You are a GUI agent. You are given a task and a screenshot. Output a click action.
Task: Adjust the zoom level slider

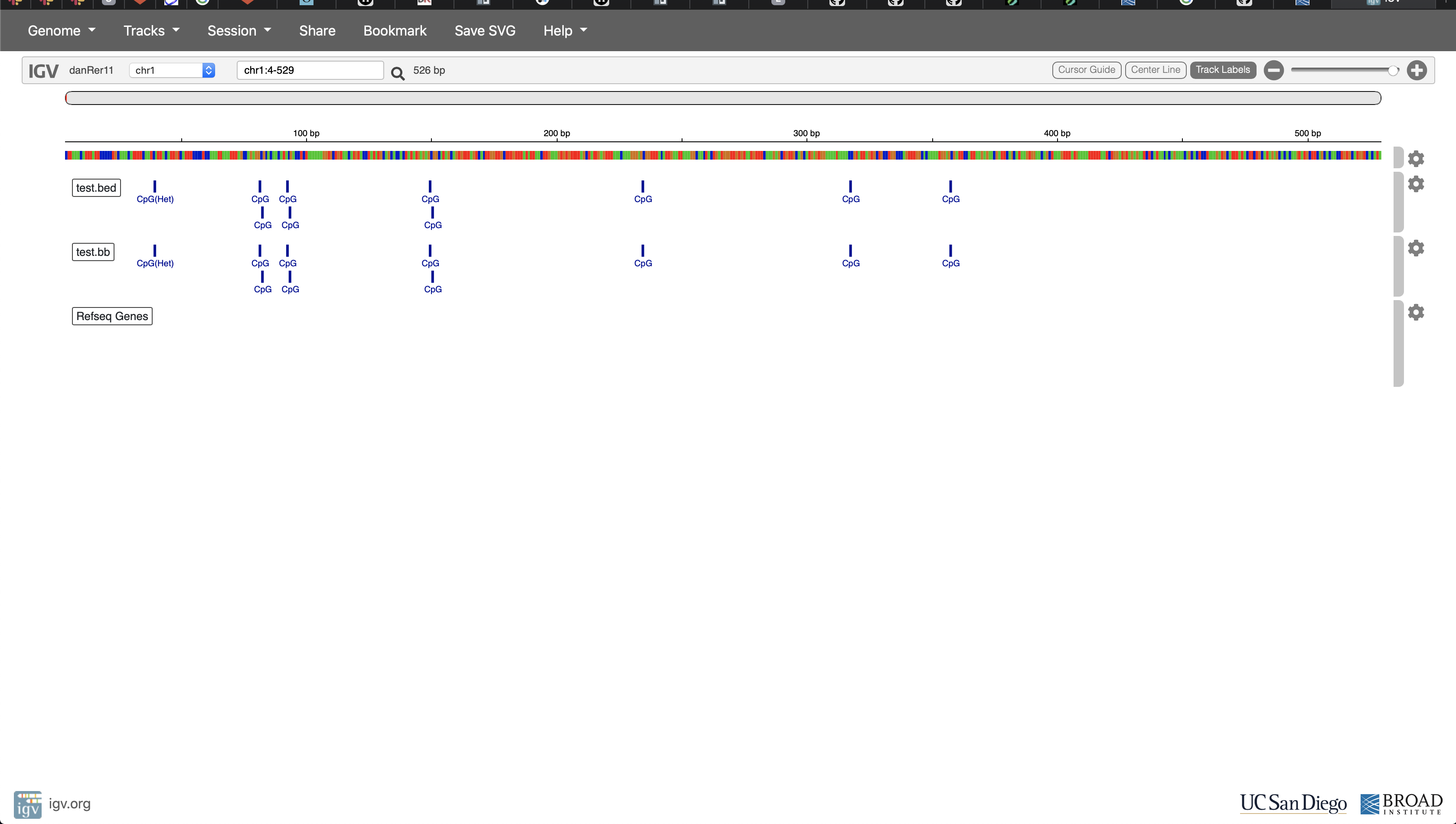[x=1343, y=70]
